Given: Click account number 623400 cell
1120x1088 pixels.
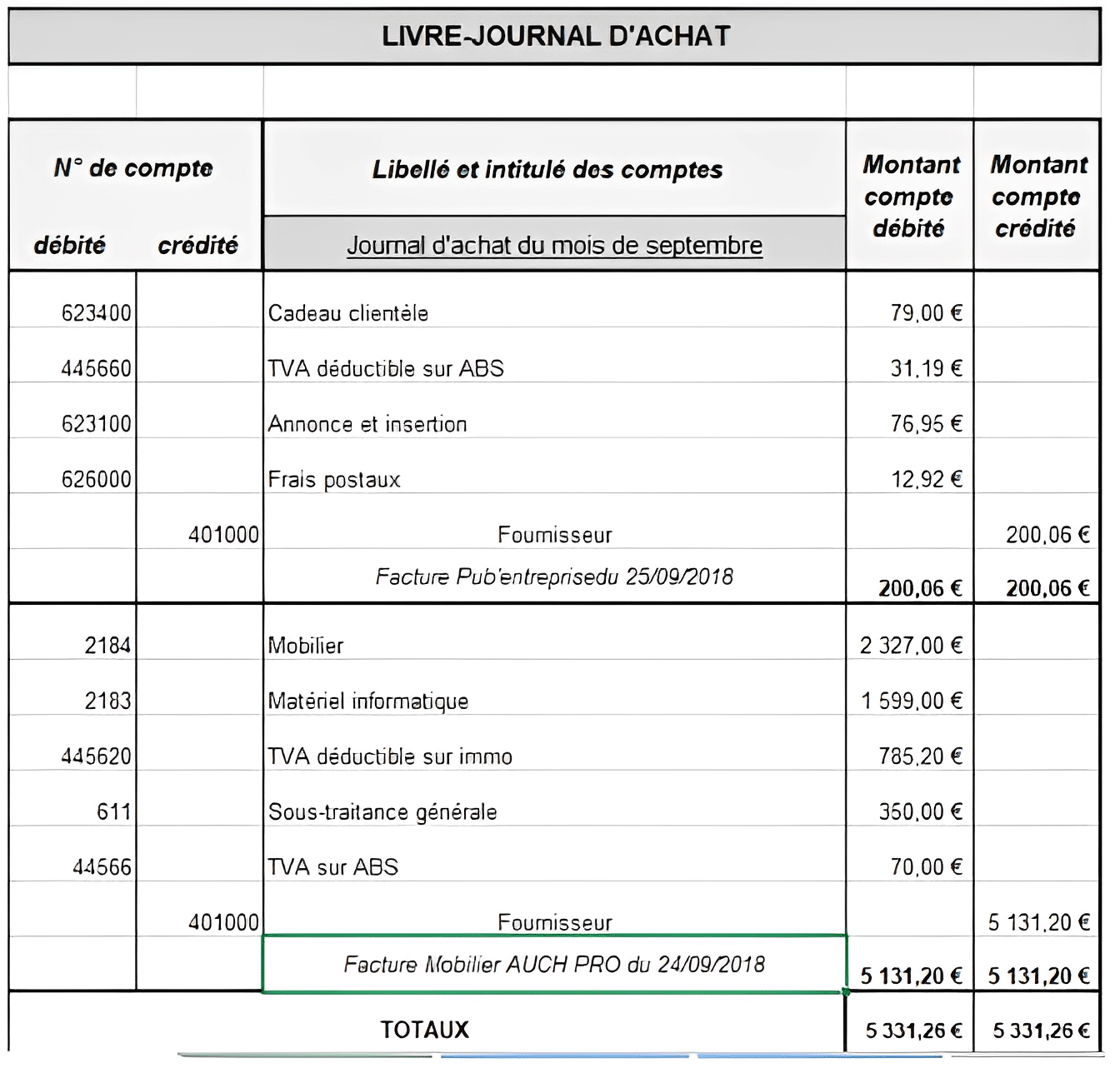Looking at the screenshot, I should click(72, 313).
